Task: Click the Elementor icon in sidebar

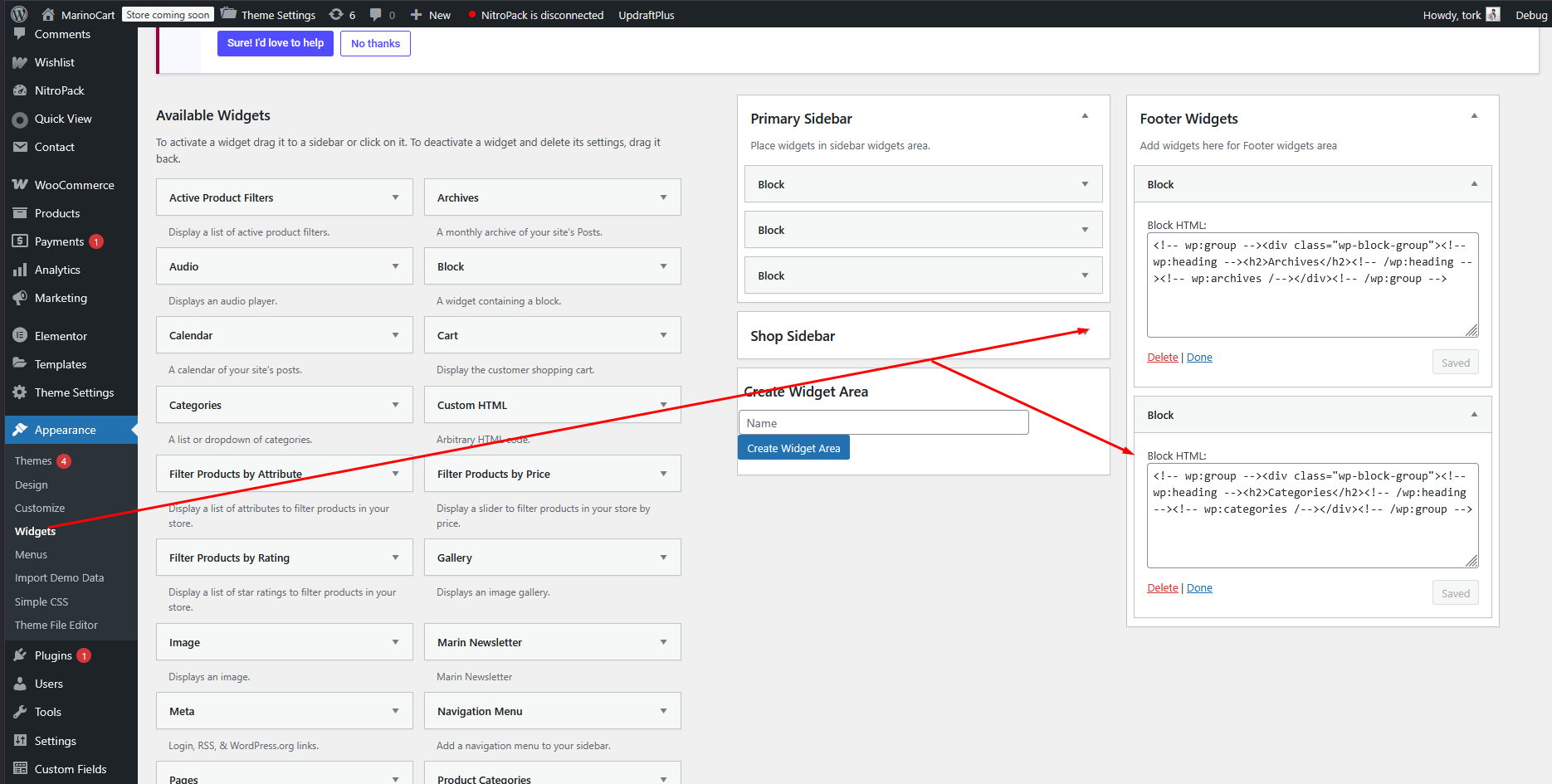Action: [20, 336]
